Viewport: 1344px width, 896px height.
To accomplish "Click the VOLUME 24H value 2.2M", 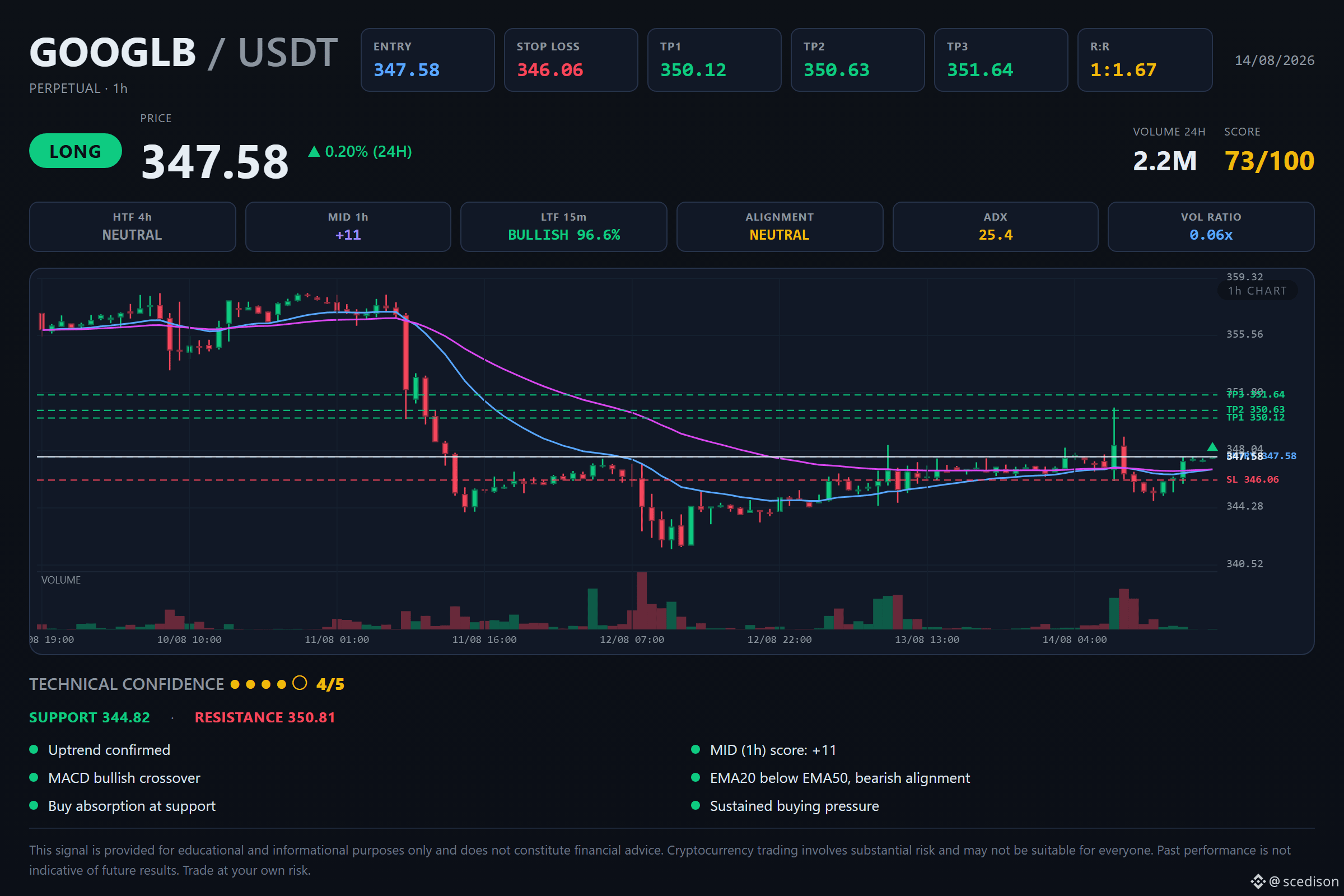I will [x=1165, y=161].
